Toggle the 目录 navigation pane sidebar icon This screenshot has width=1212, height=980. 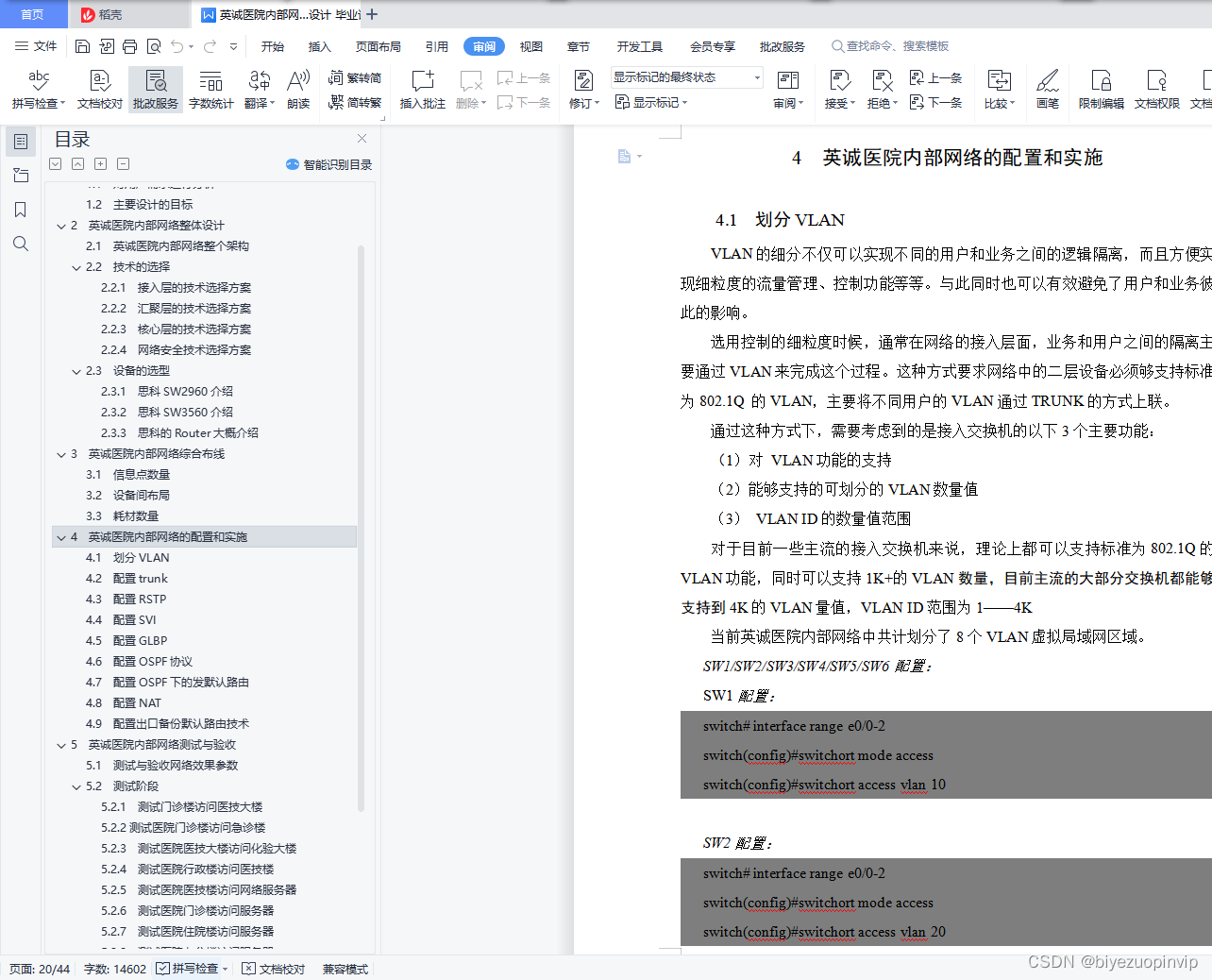(x=20, y=142)
